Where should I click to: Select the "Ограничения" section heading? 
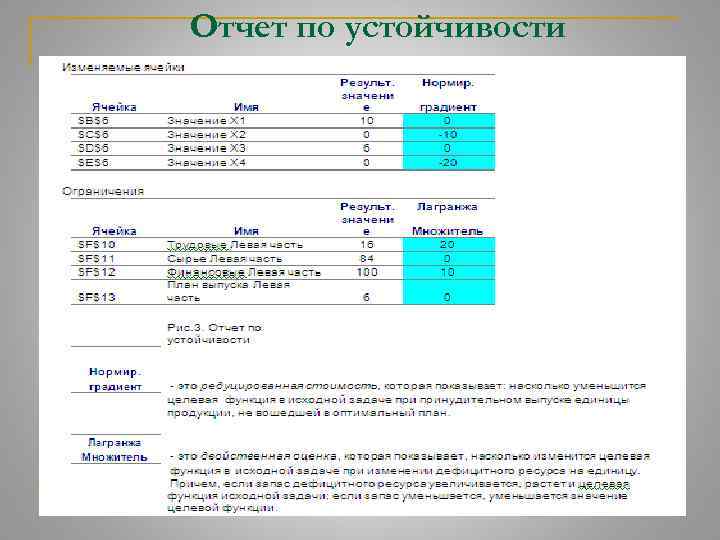coord(103,191)
